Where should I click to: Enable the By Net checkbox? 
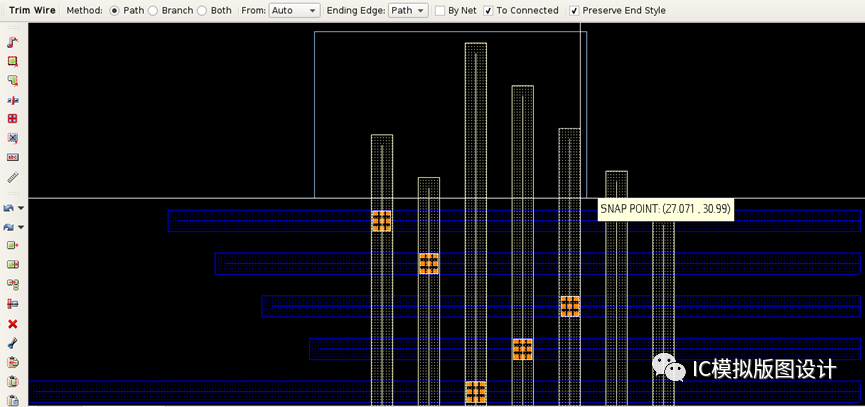(440, 10)
